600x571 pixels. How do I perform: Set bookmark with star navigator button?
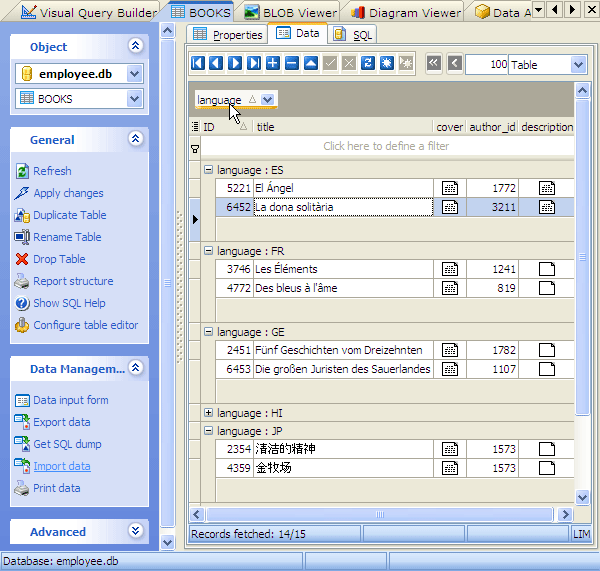[x=386, y=63]
